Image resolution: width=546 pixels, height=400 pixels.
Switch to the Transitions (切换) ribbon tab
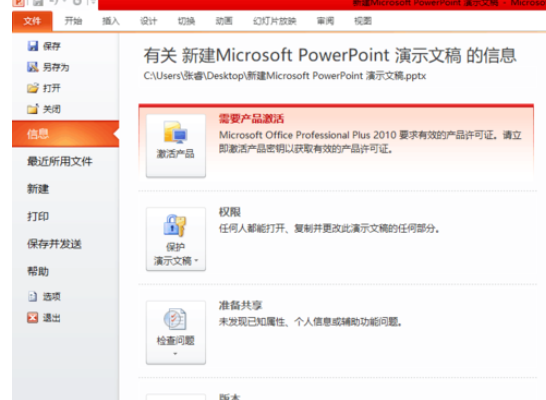[x=186, y=21]
